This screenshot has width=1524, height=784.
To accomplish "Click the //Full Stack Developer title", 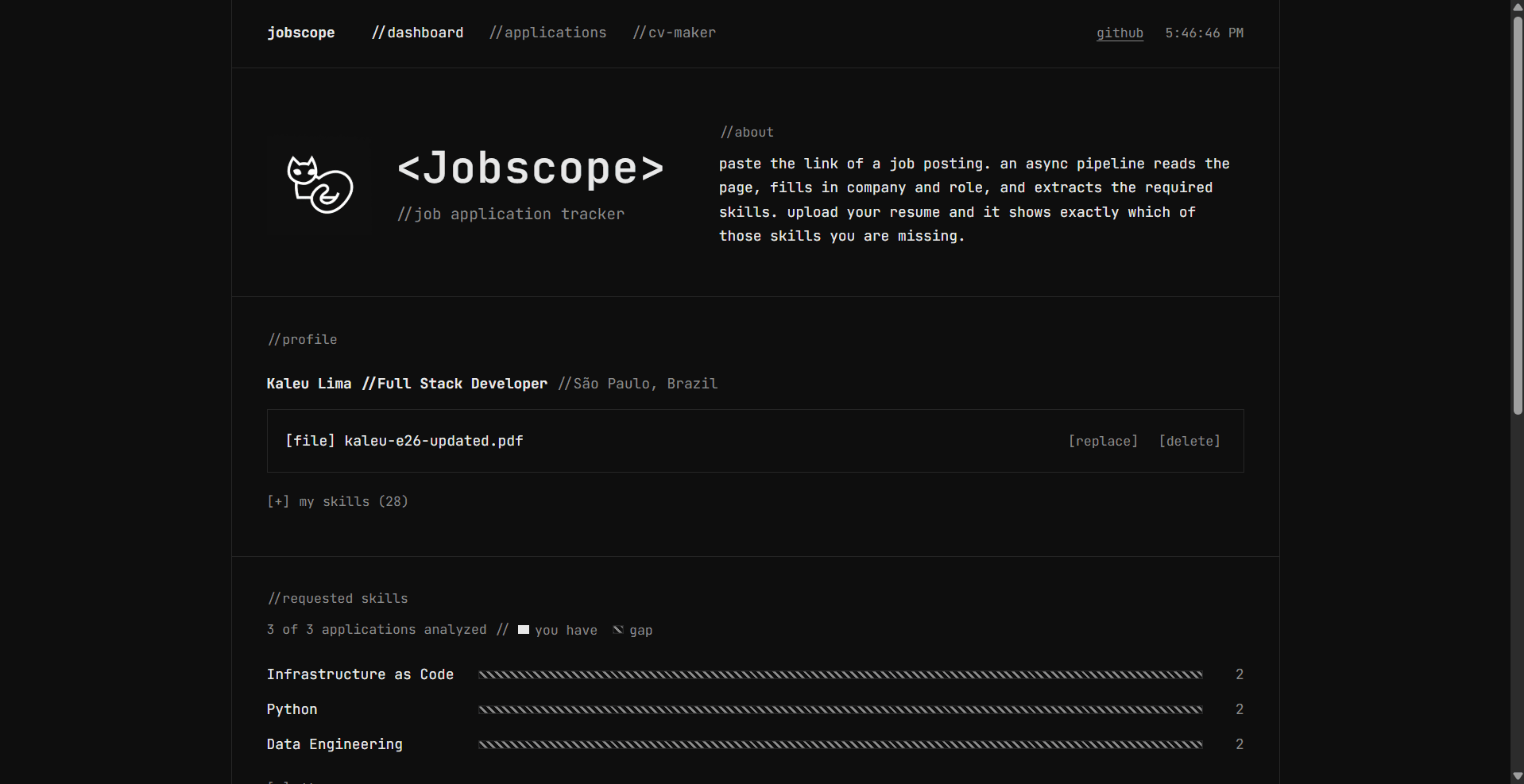I will pyautogui.click(x=454, y=384).
